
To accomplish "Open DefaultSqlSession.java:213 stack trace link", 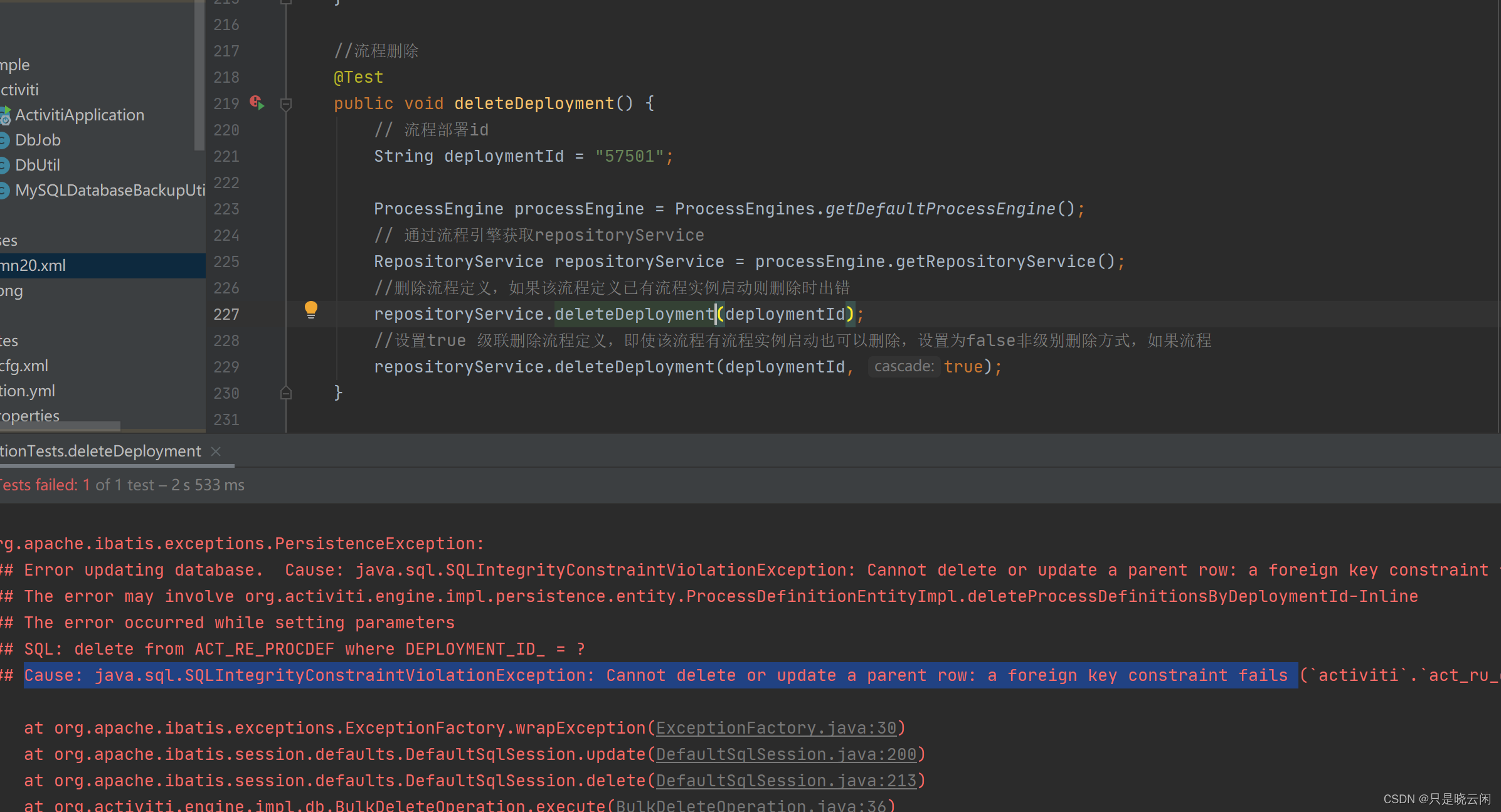I will (x=786, y=781).
